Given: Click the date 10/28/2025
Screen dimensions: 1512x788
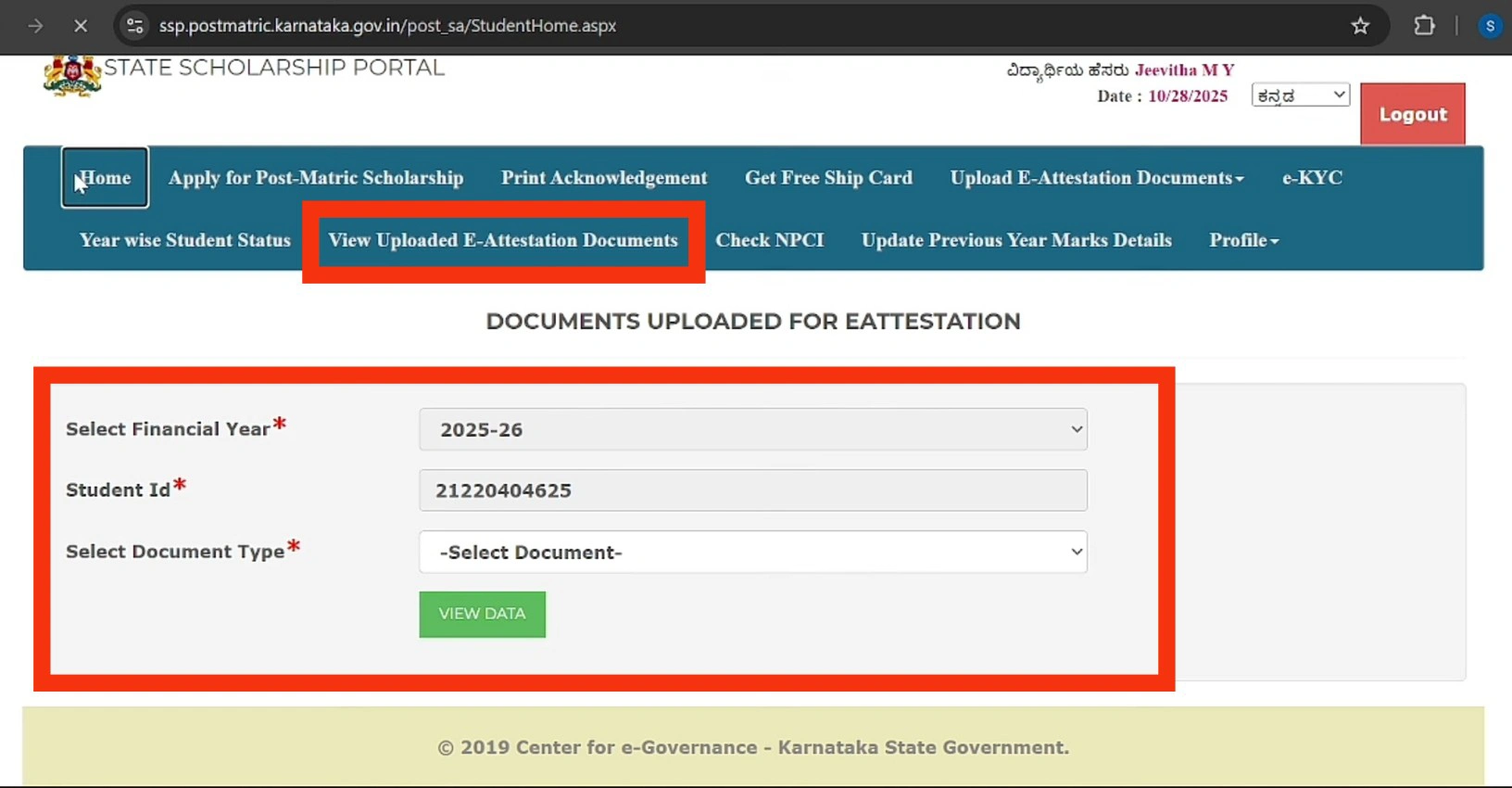Looking at the screenshot, I should click(1188, 96).
